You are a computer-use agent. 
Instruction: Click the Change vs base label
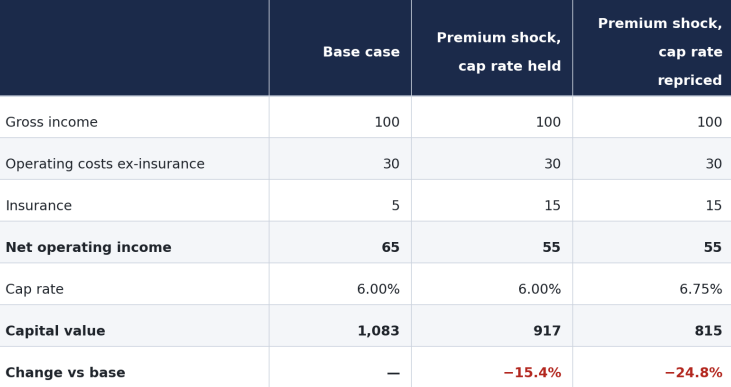pyautogui.click(x=65, y=373)
